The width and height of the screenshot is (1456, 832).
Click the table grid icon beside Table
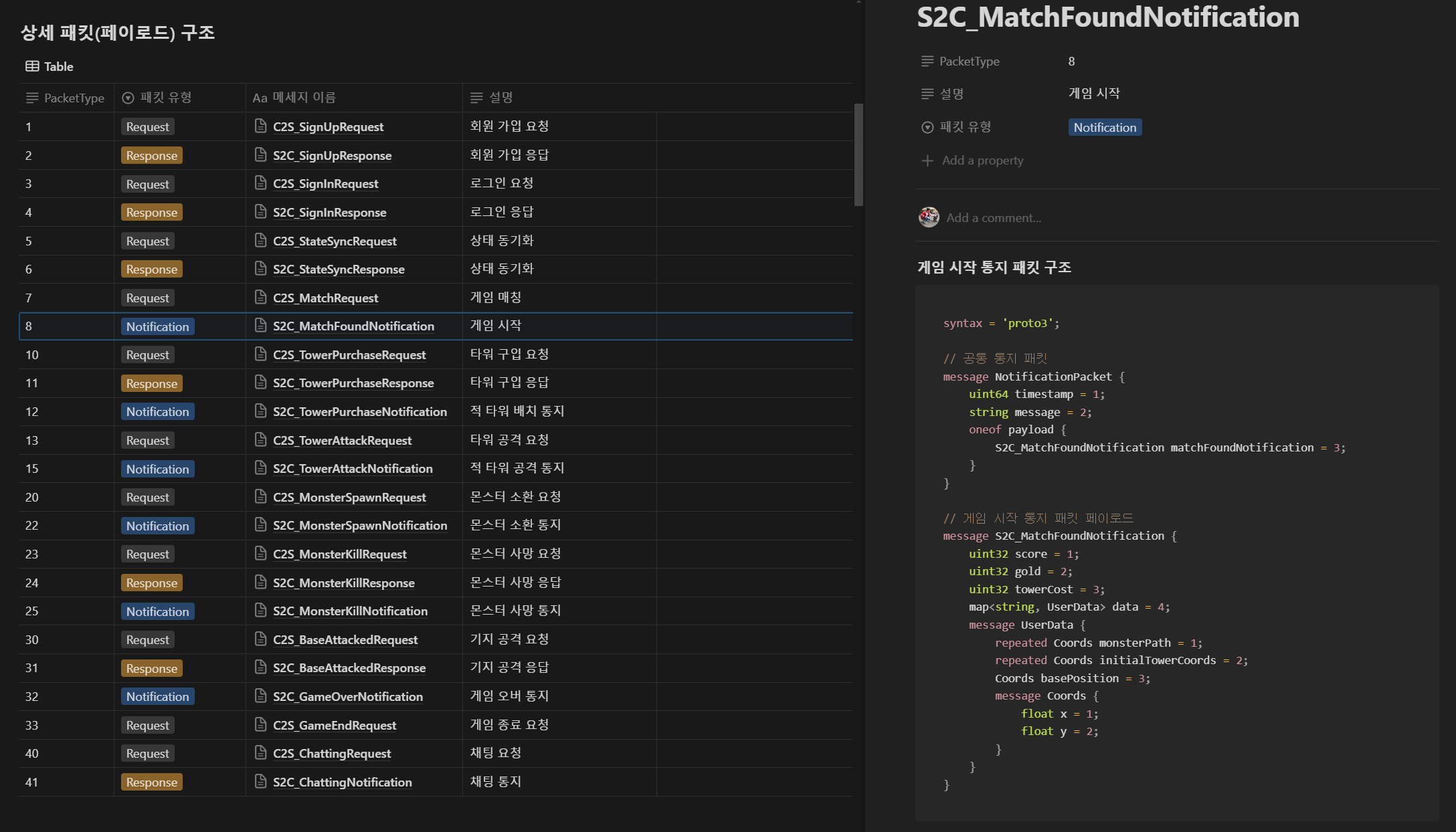tap(32, 66)
